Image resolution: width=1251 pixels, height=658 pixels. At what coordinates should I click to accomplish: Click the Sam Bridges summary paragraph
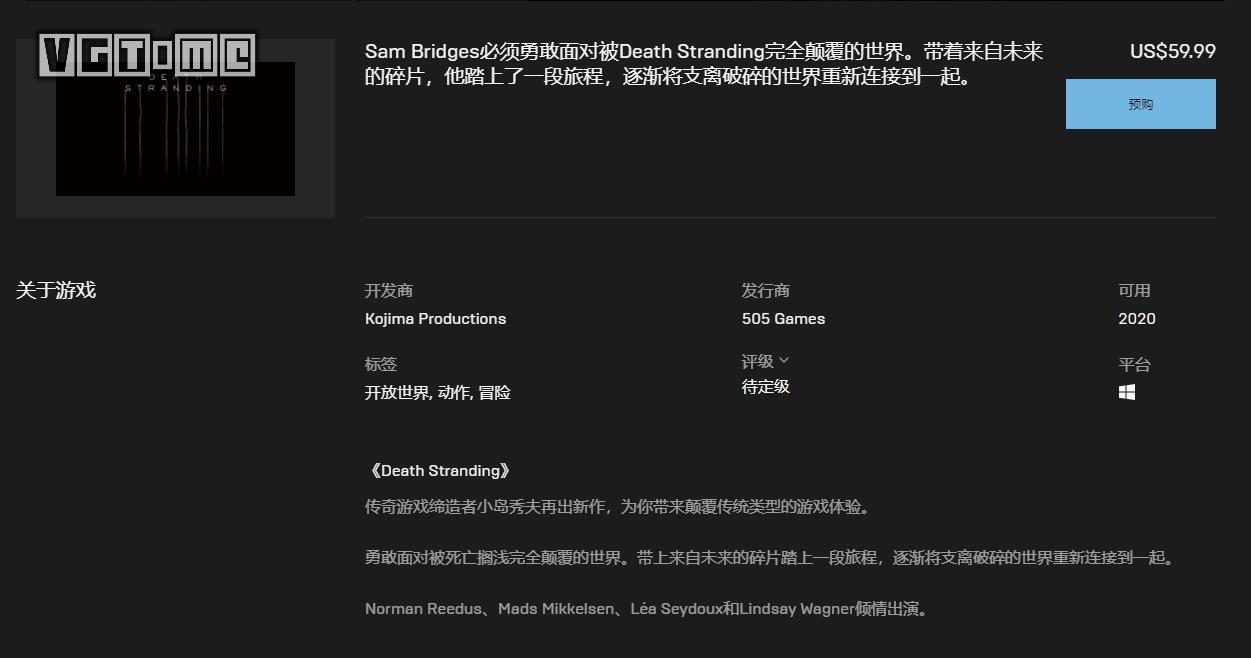click(x=704, y=64)
